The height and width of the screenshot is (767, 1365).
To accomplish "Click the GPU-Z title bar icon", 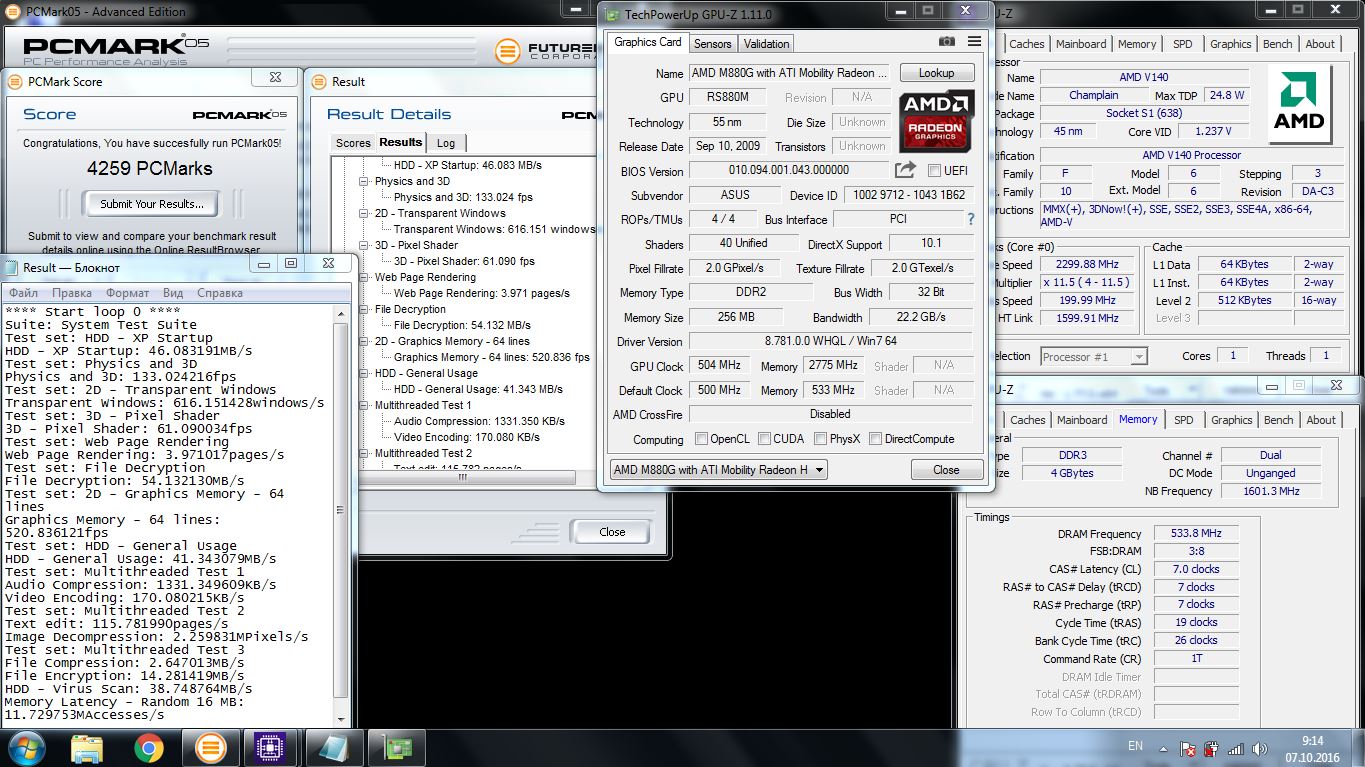I will point(612,14).
